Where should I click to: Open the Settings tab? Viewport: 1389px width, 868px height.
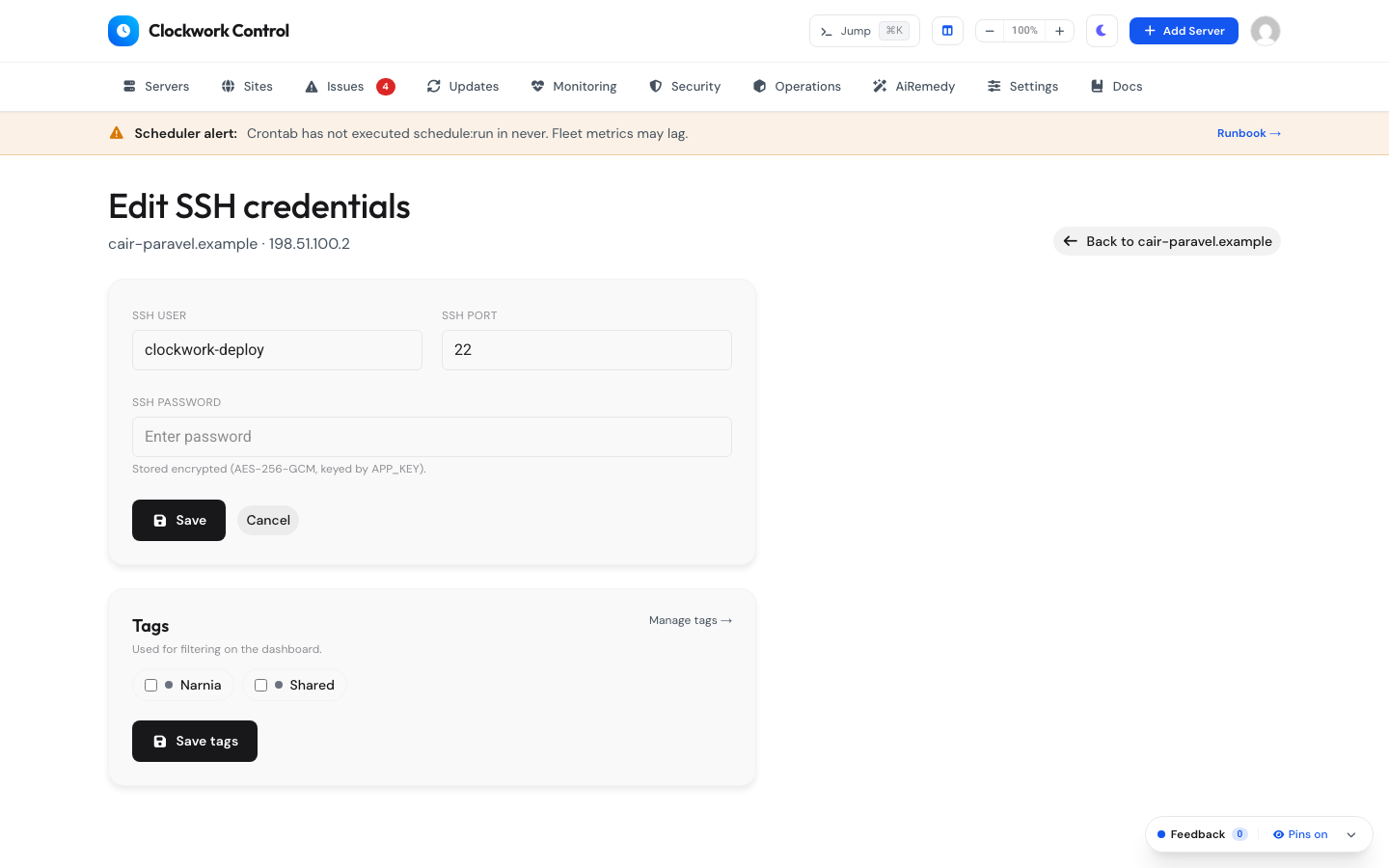tap(1022, 87)
